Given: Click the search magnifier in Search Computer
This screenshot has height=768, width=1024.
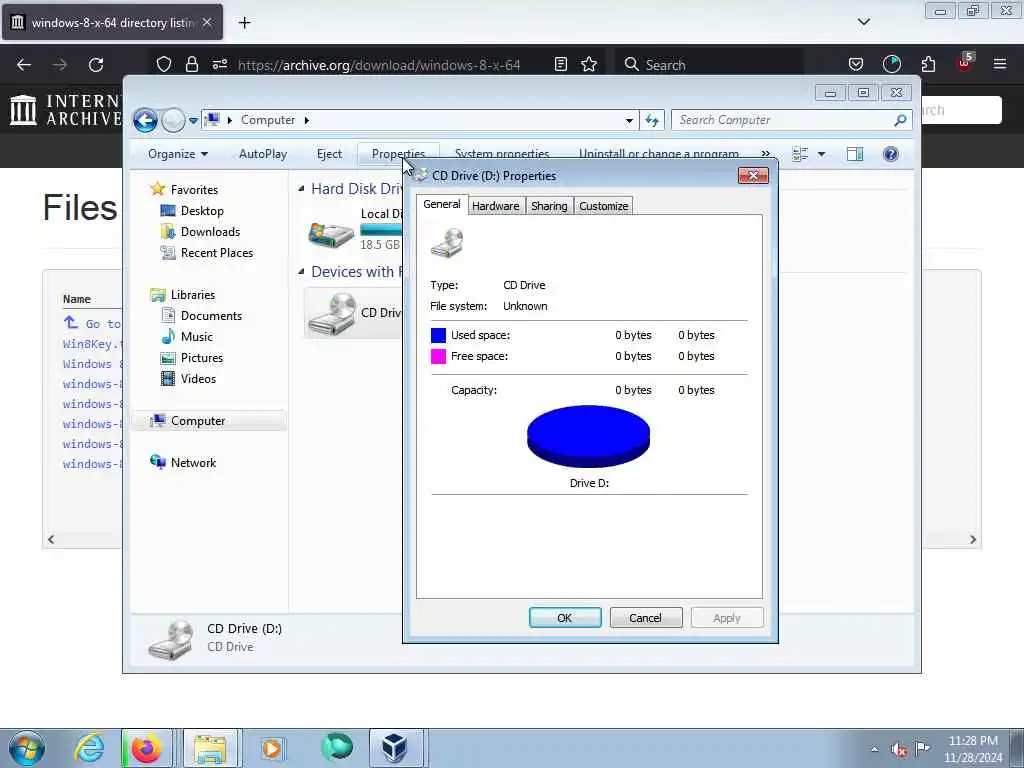Looking at the screenshot, I should coord(901,120).
